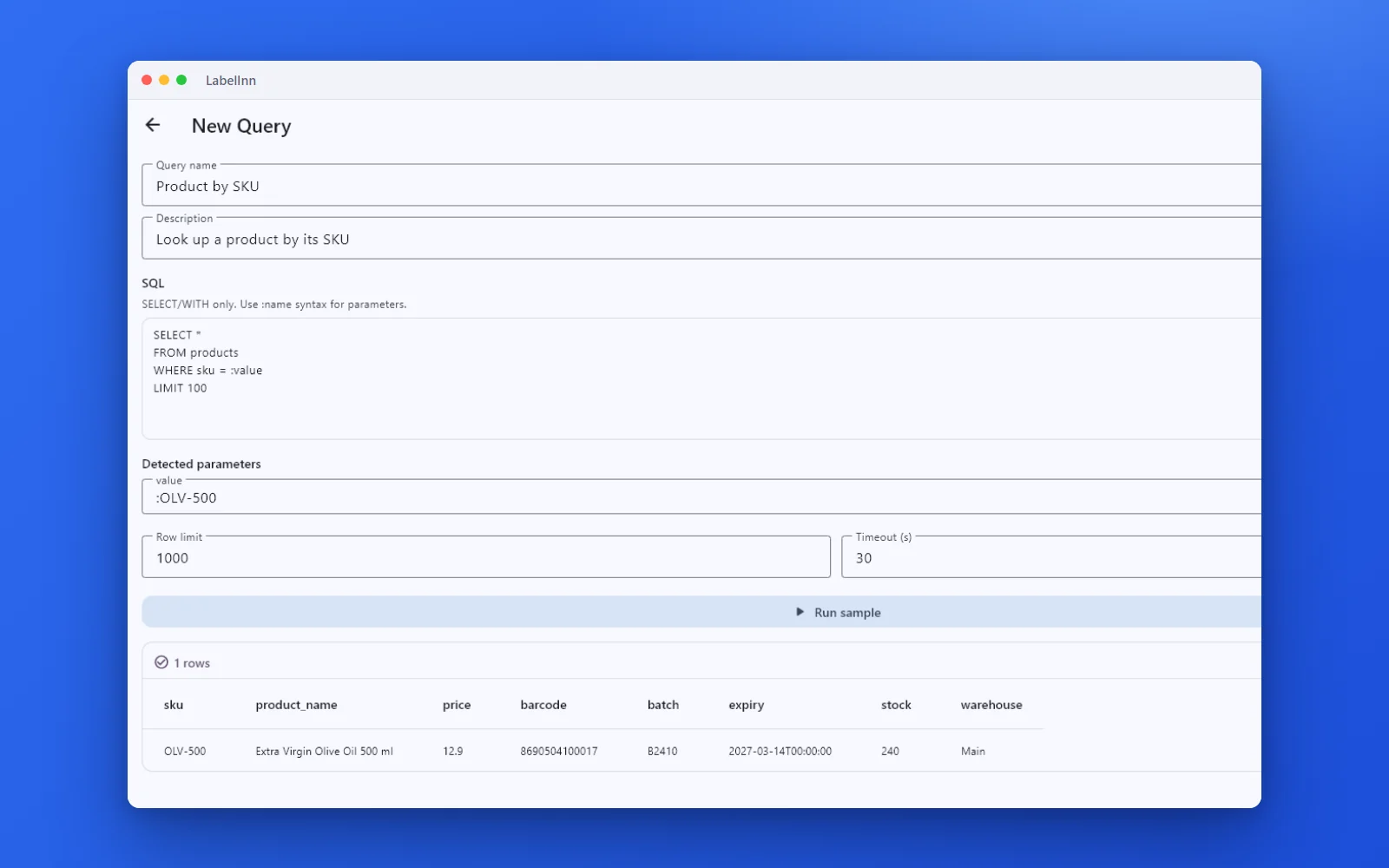Click the product_name column header
The height and width of the screenshot is (868, 1389).
pos(296,705)
